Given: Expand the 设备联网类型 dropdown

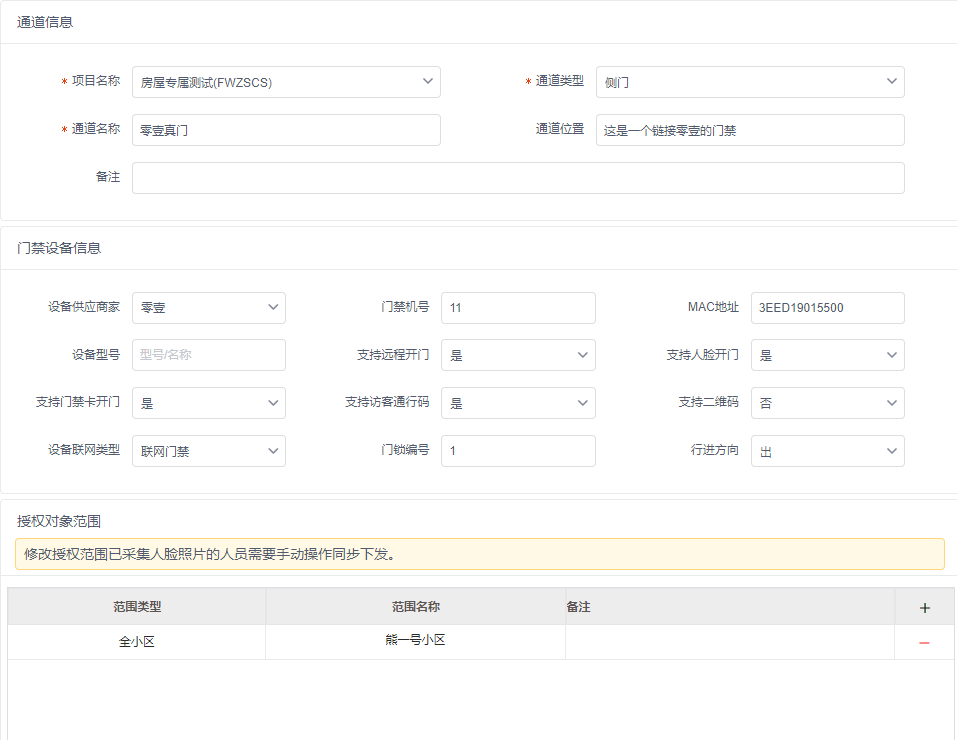Looking at the screenshot, I should coord(208,451).
